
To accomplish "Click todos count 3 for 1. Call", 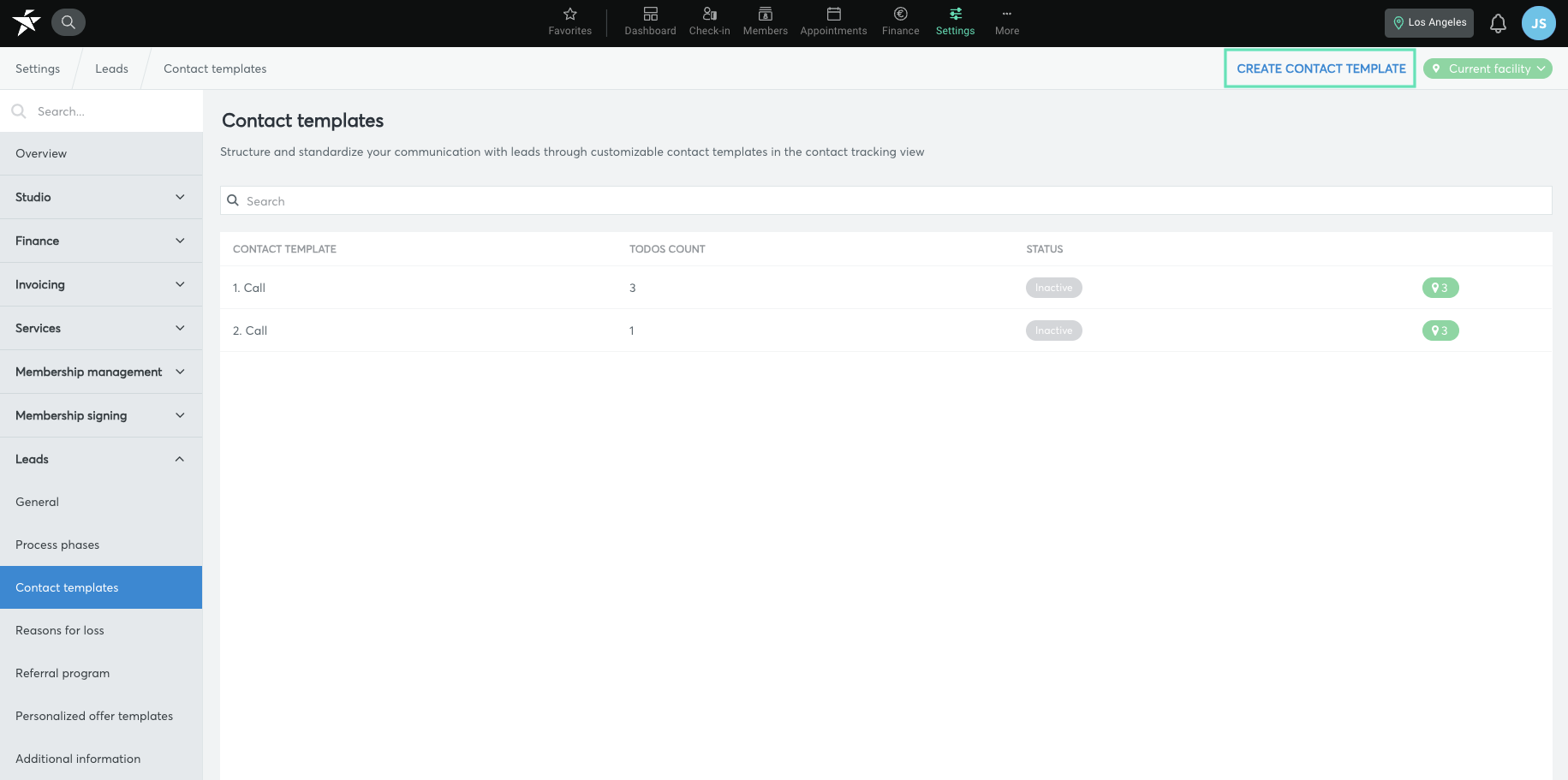I will click(x=633, y=288).
